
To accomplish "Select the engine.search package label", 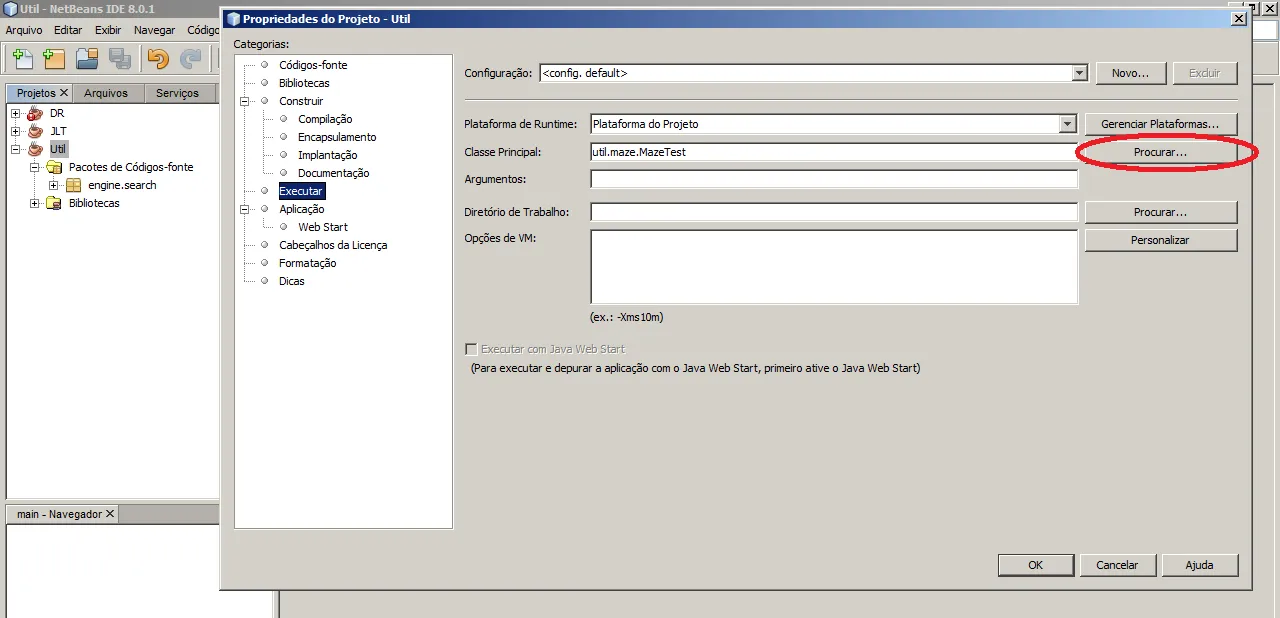I will (x=122, y=185).
